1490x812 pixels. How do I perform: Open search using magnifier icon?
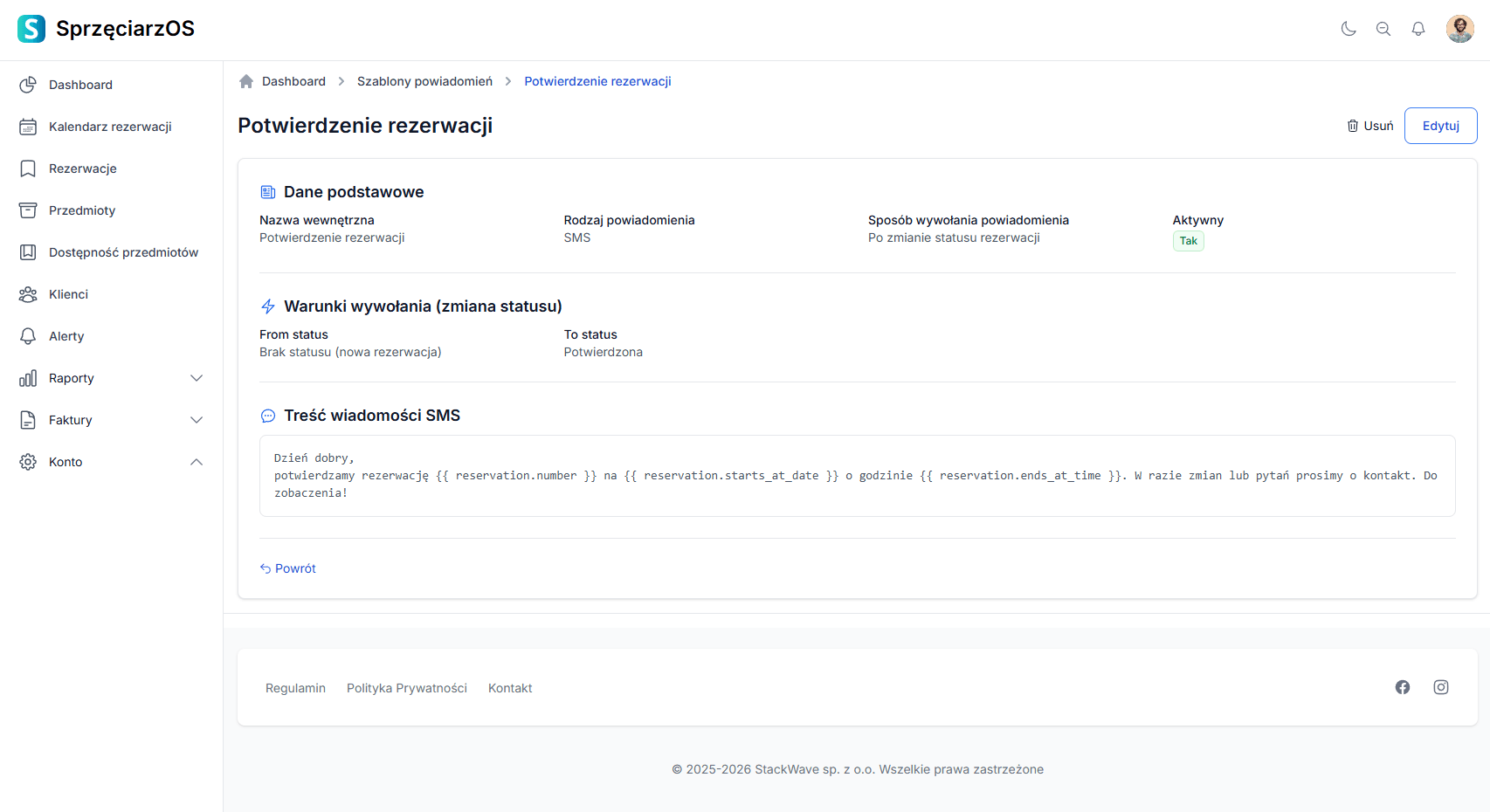coord(1383,29)
